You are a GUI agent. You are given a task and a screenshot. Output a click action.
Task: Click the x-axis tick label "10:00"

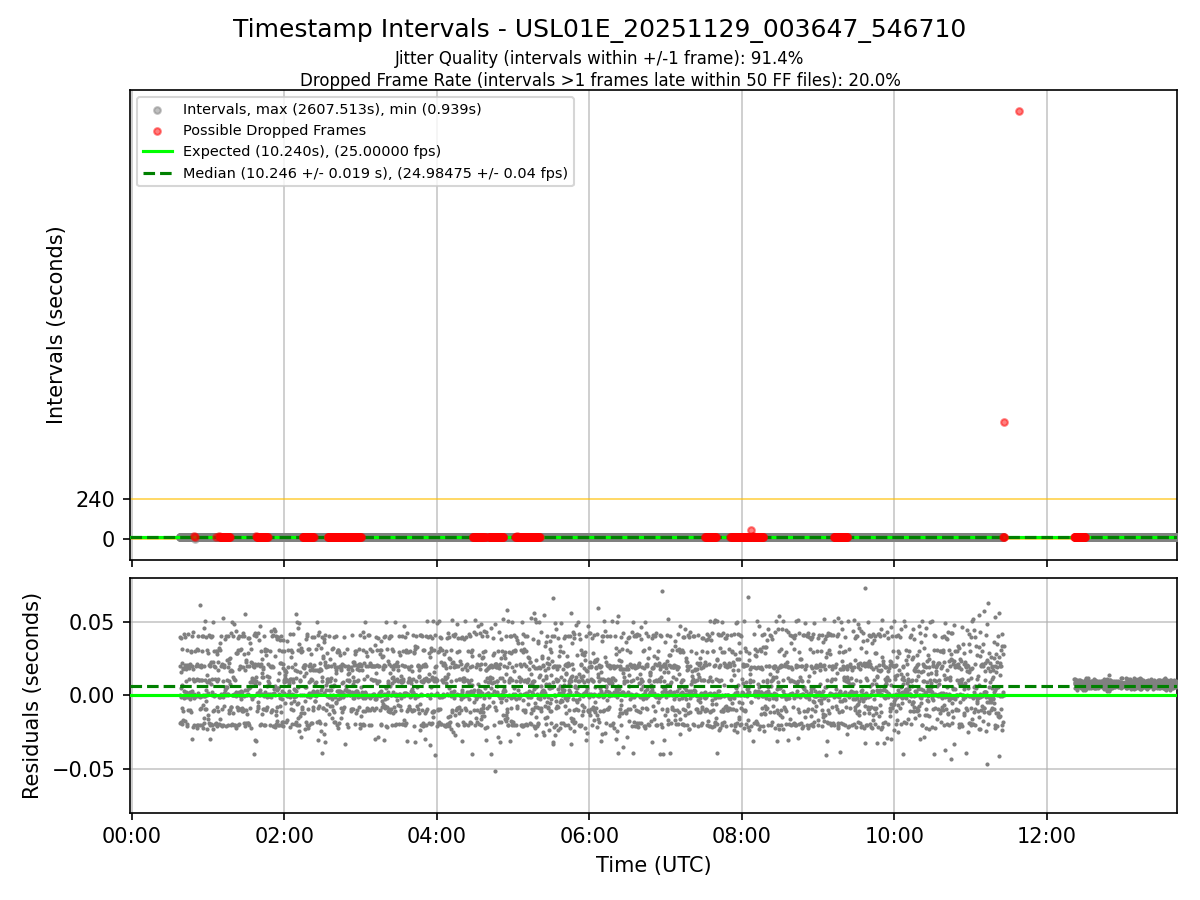tap(894, 835)
